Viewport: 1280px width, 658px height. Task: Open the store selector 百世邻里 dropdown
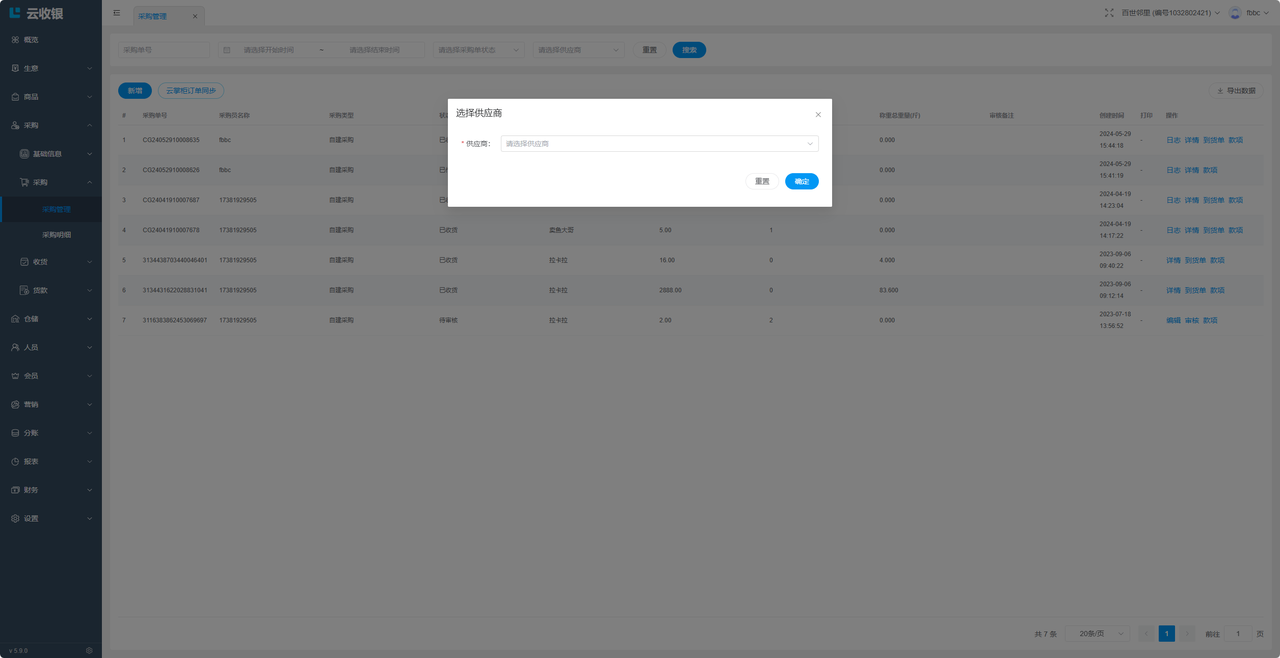1170,13
